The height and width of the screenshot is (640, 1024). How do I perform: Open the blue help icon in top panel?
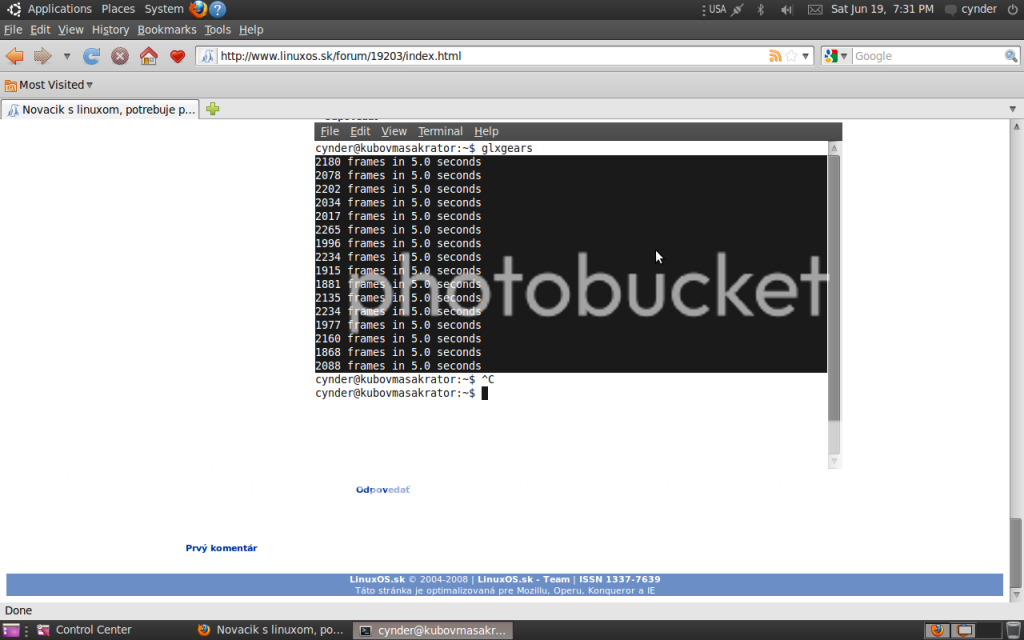(x=217, y=9)
